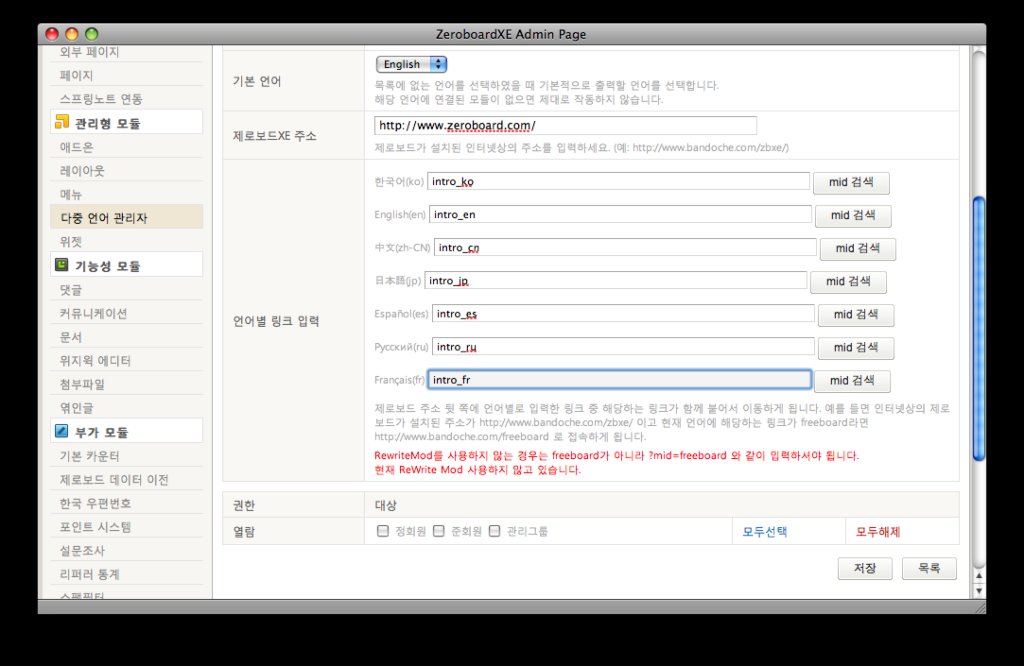Image resolution: width=1024 pixels, height=666 pixels.
Task: Click the 저장 save button
Action: [x=865, y=568]
